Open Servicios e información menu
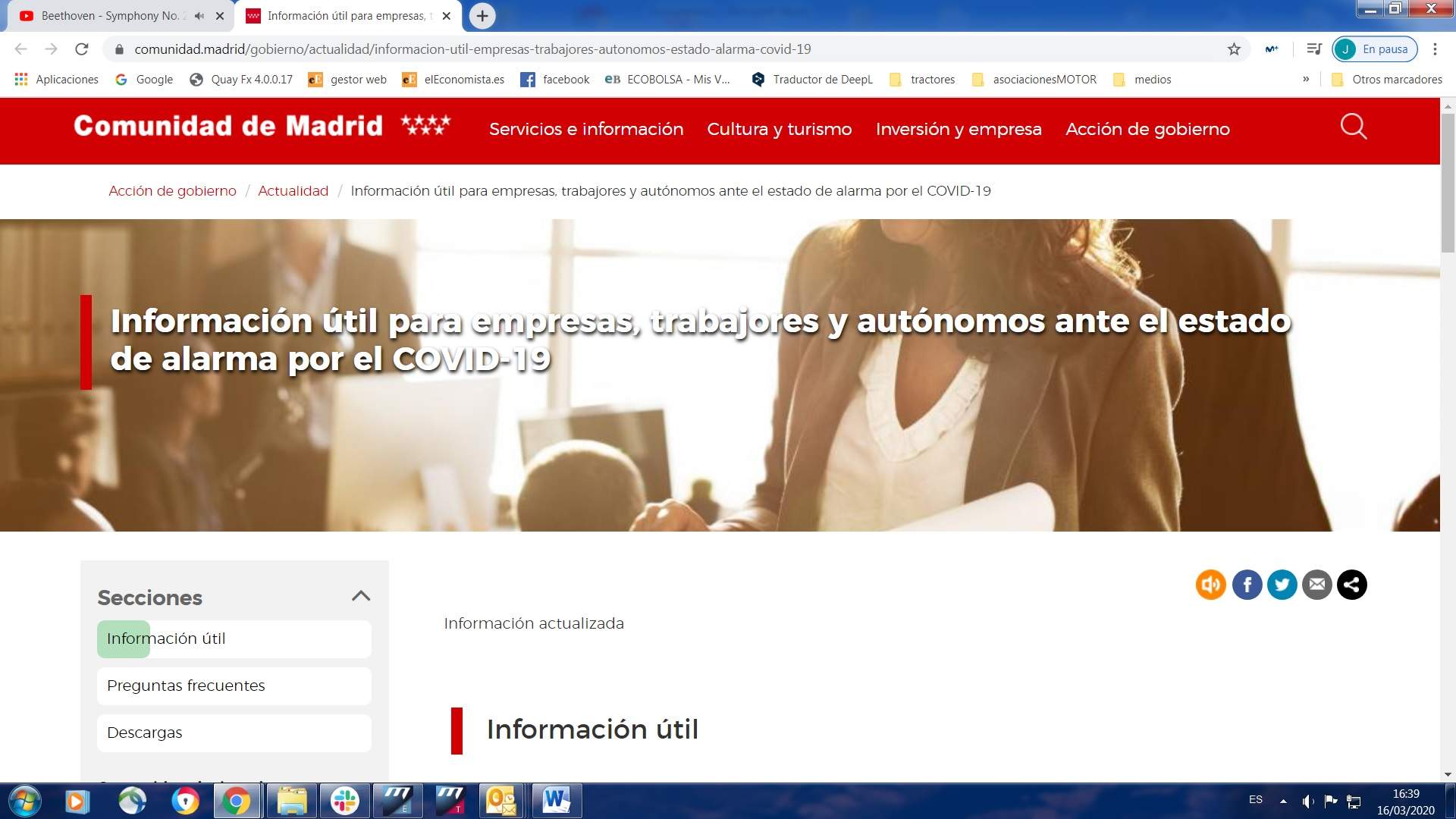This screenshot has height=819, width=1456. tap(586, 129)
